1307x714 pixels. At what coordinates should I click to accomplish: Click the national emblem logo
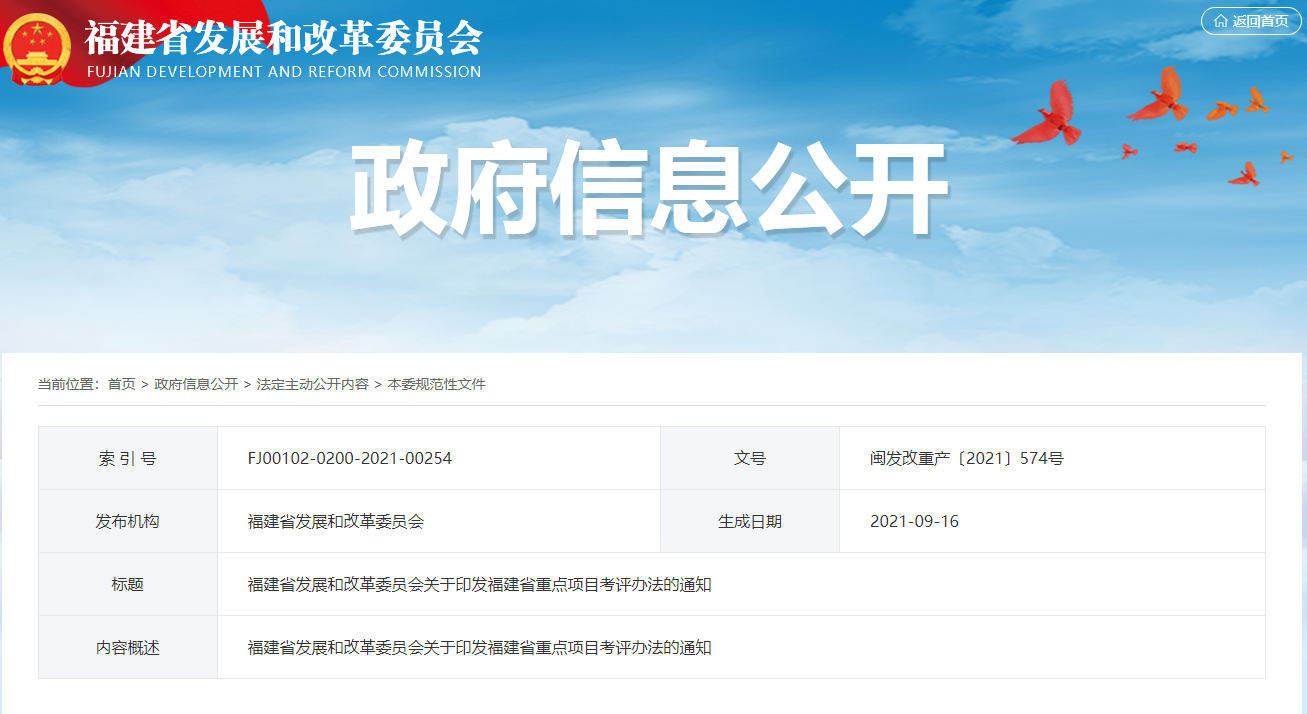point(38,48)
